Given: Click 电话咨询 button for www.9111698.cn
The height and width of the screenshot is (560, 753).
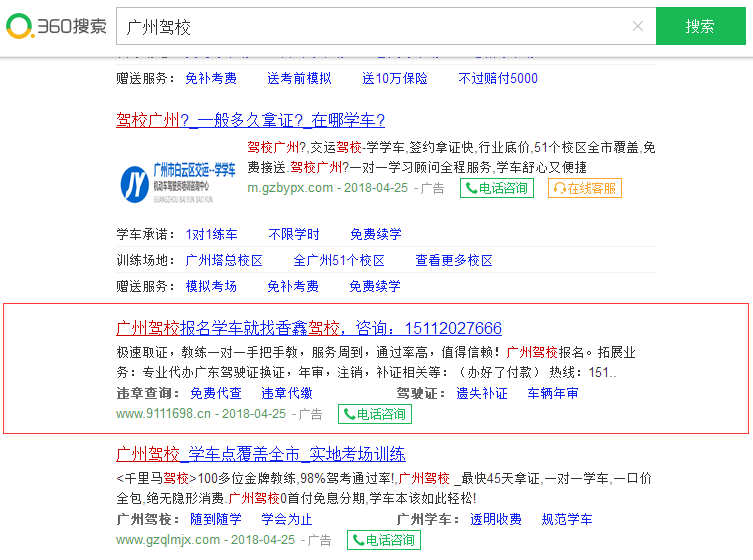Looking at the screenshot, I should (374, 414).
